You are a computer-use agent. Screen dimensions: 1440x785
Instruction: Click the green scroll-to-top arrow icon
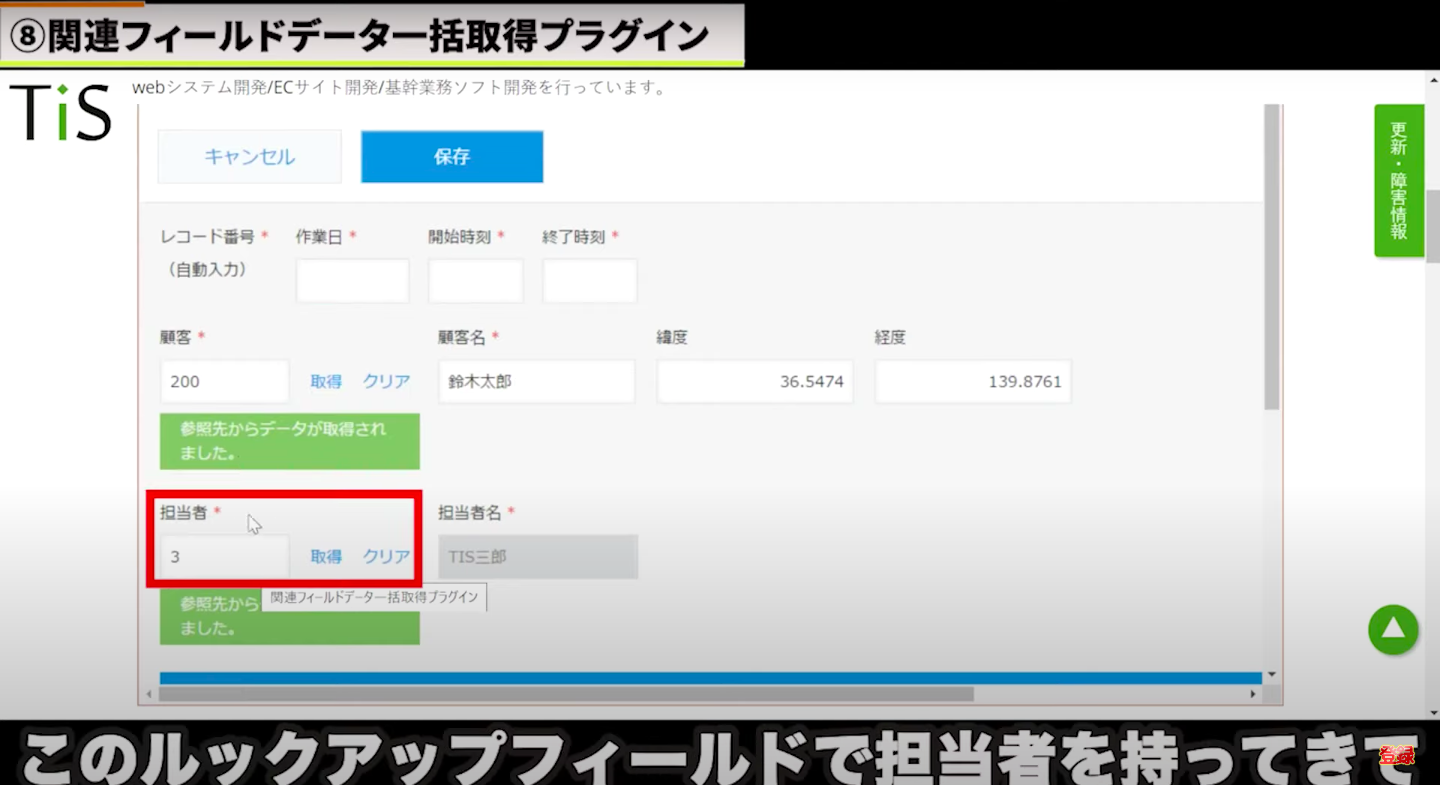pyautogui.click(x=1393, y=630)
